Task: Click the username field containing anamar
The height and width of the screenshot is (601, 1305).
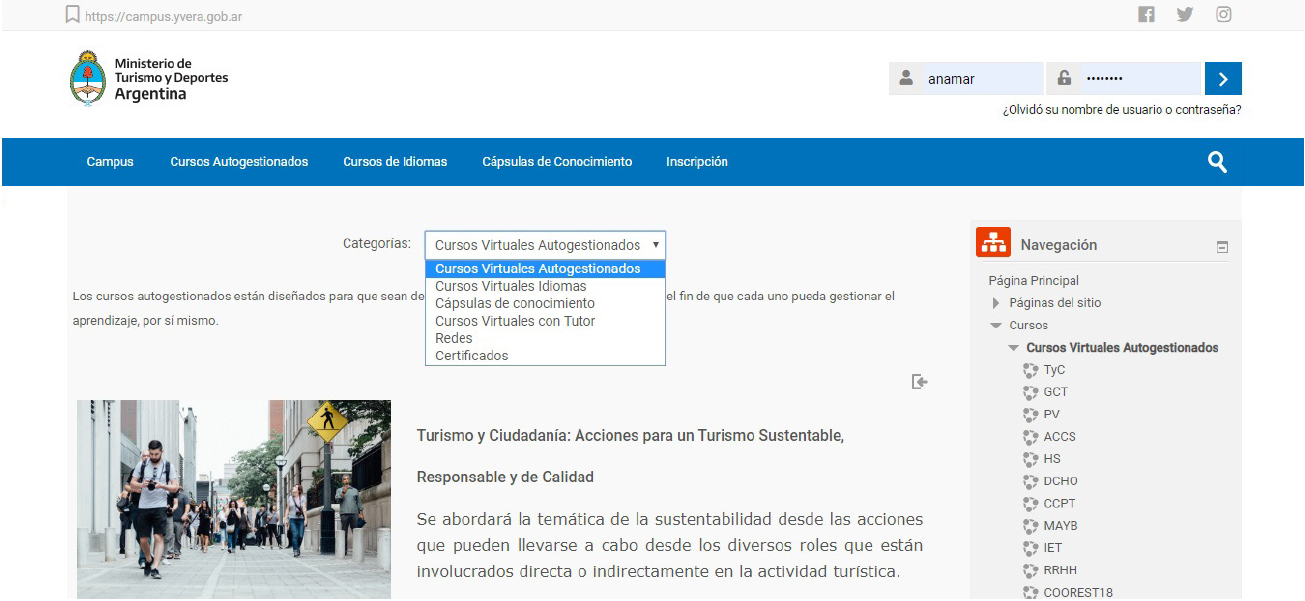Action: tap(980, 79)
